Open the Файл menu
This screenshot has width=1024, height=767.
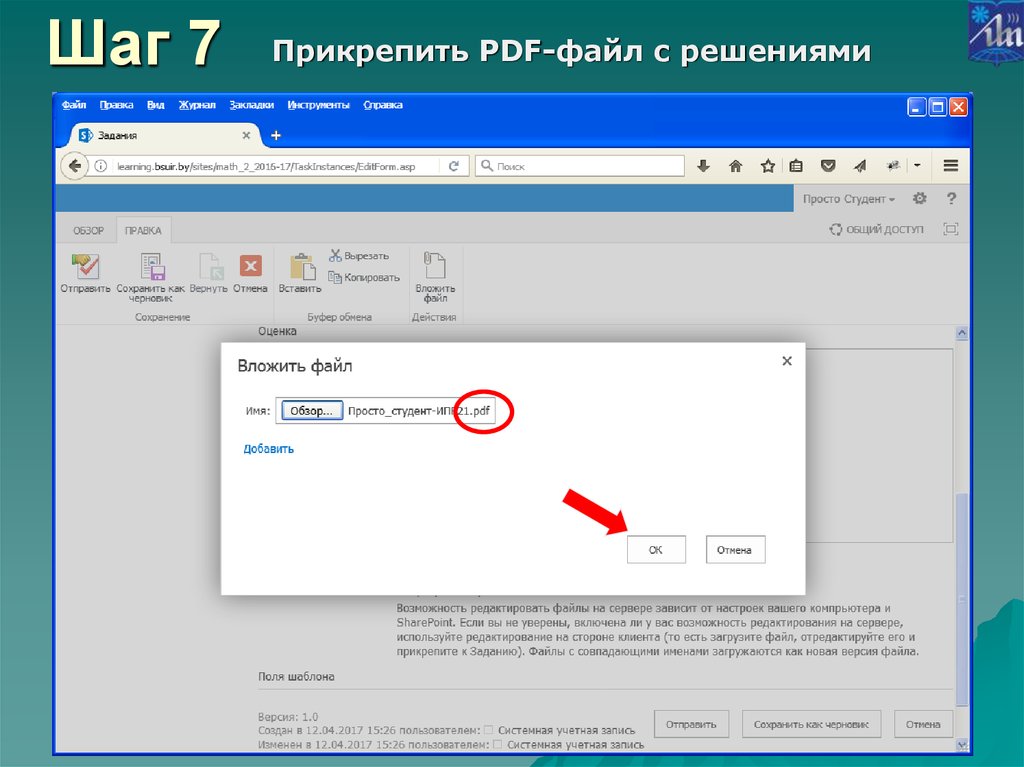pos(74,105)
